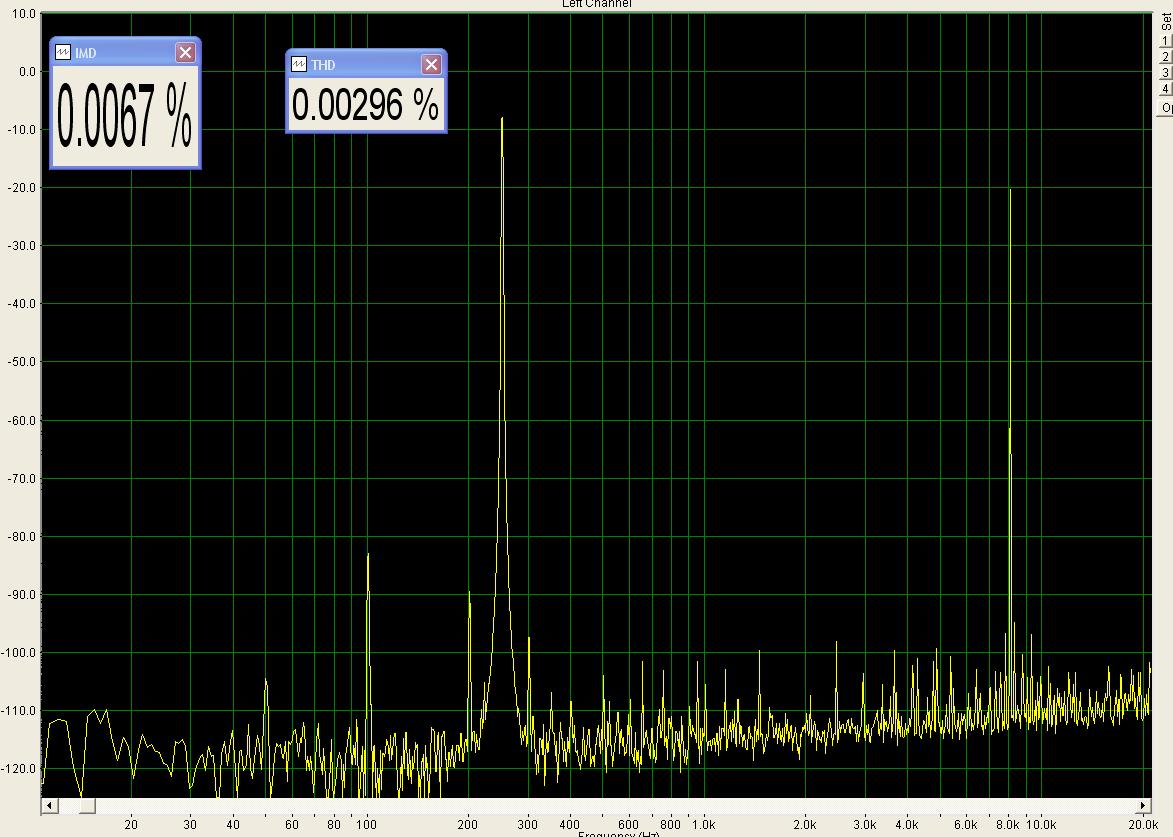Click the left arrow of the frequency scrollbar
Image resolution: width=1173 pixels, height=837 pixels.
(49, 806)
